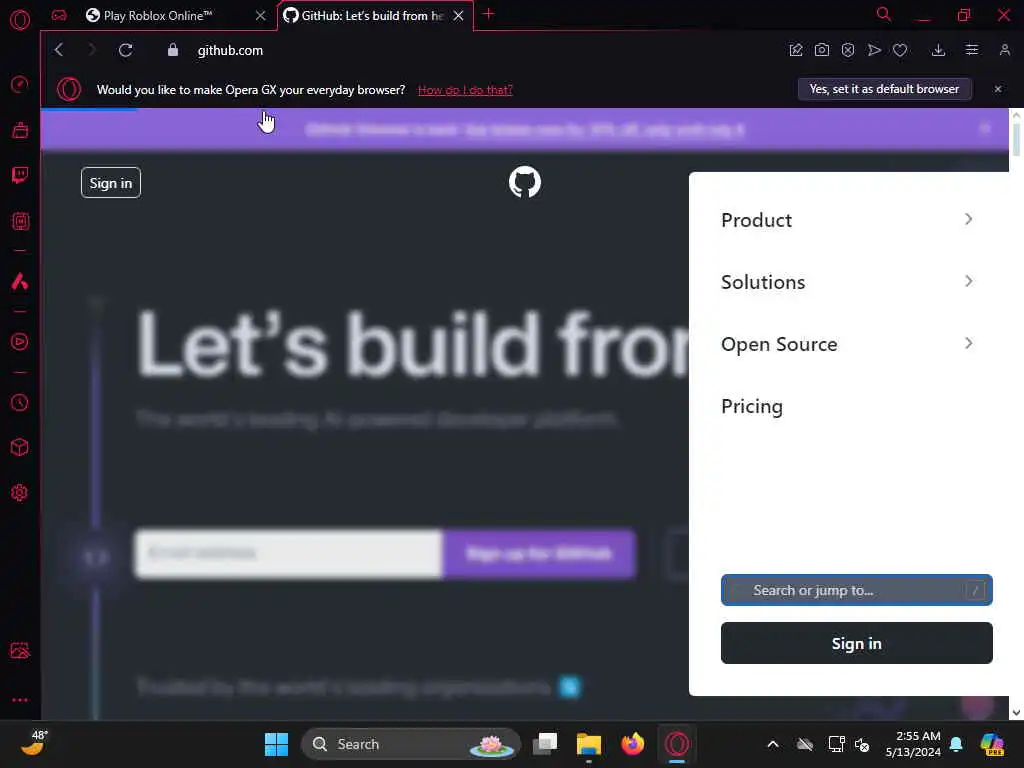Open the How do I do that? link
This screenshot has height=768, width=1024.
[x=465, y=90]
